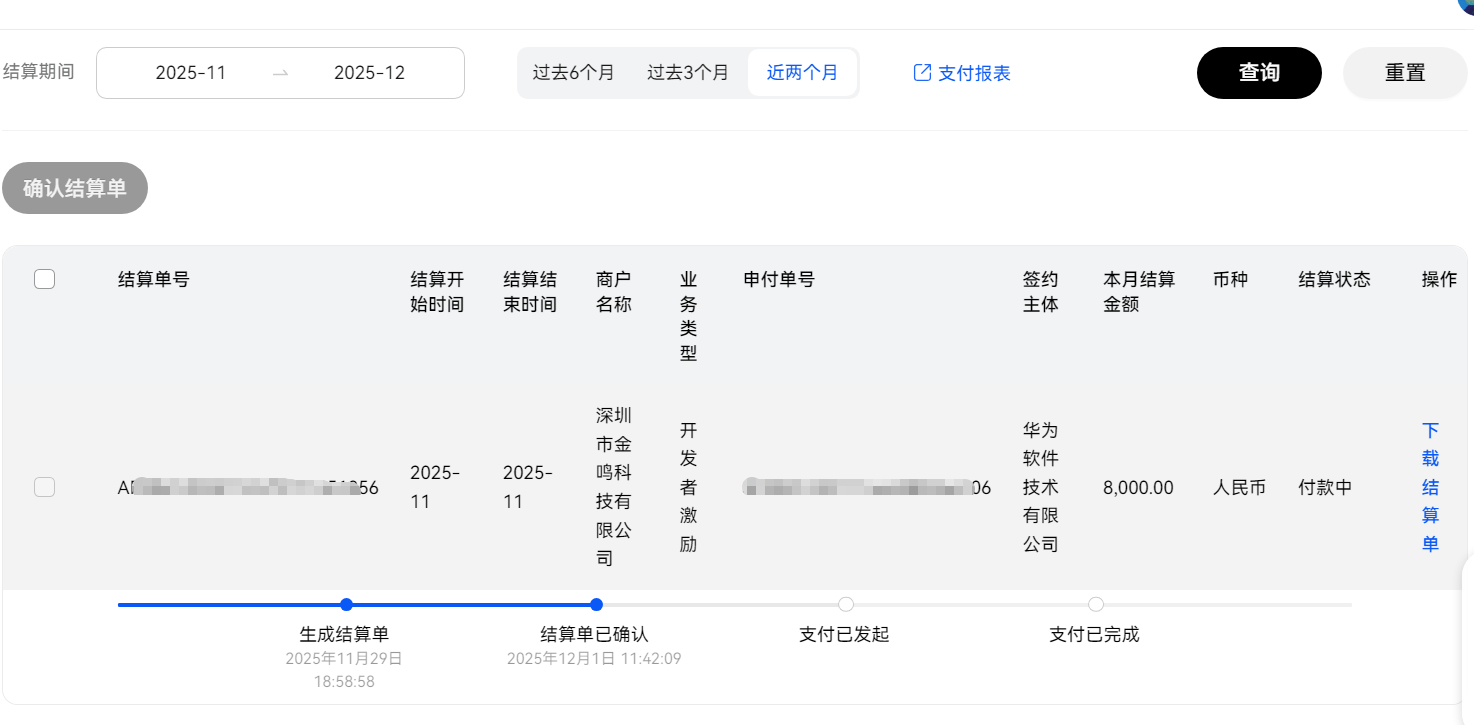Click the external link icon beside 支付报表
This screenshot has height=725, width=1474.
click(922, 73)
